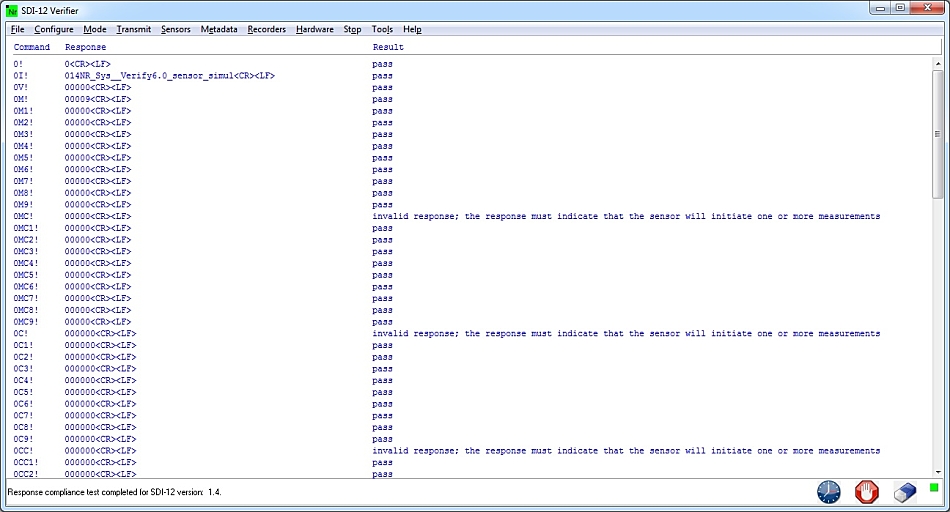Click the invalid response message for 0MC!
This screenshot has height=512, width=950.
click(x=626, y=216)
